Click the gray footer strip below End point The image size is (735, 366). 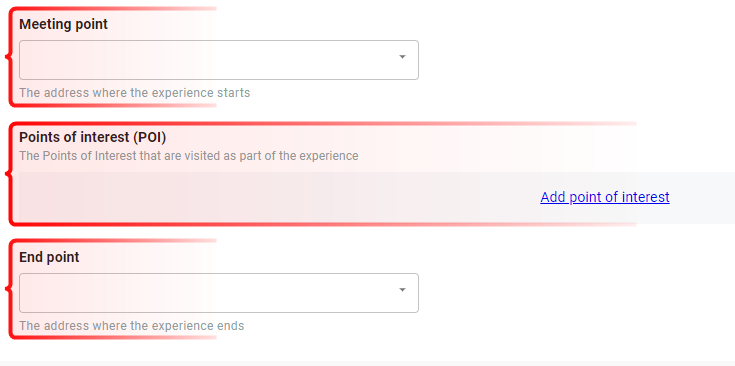coord(368,364)
